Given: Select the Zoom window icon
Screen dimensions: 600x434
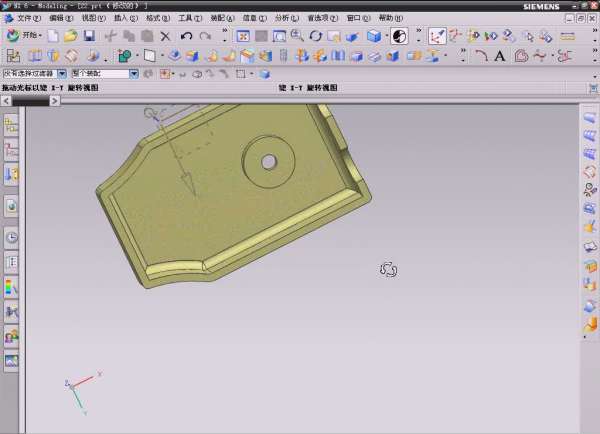Looking at the screenshot, I should coord(279,36).
